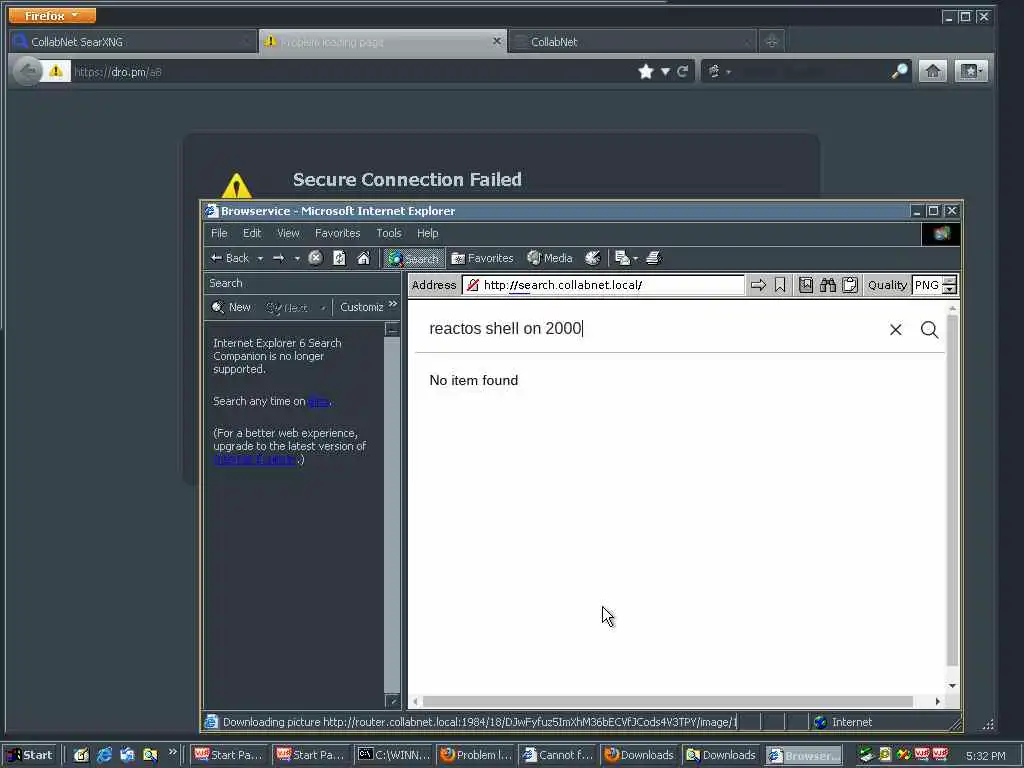Click Firefox search magnifier icon

click(x=899, y=72)
